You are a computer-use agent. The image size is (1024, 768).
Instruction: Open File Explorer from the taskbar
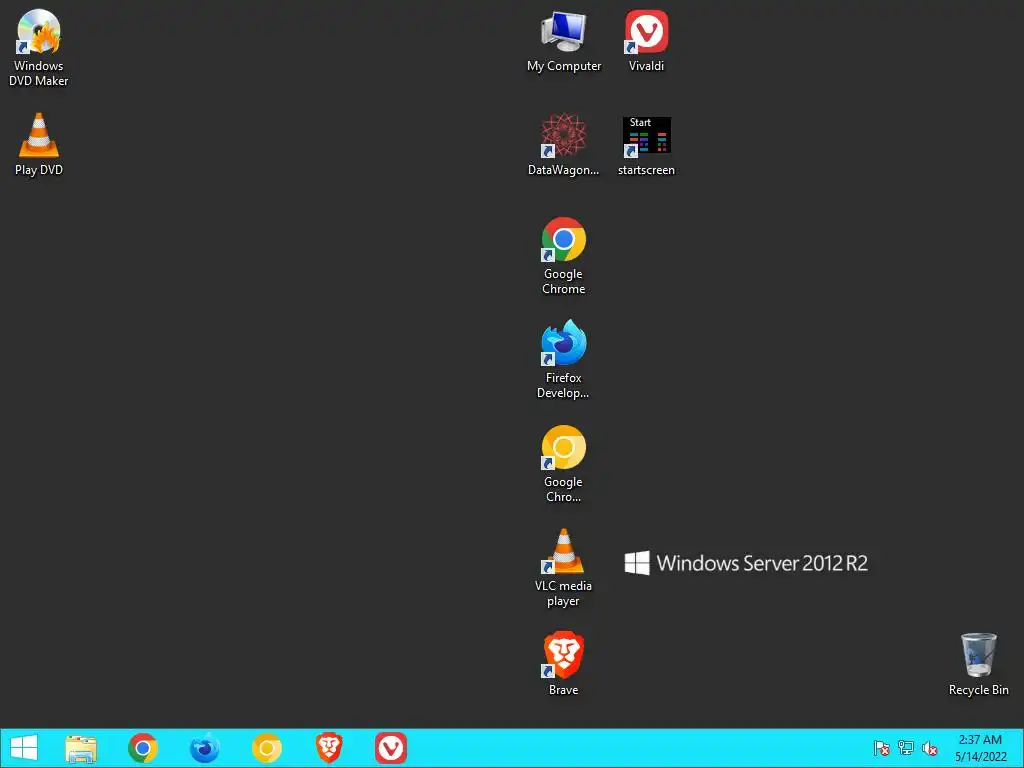click(81, 748)
